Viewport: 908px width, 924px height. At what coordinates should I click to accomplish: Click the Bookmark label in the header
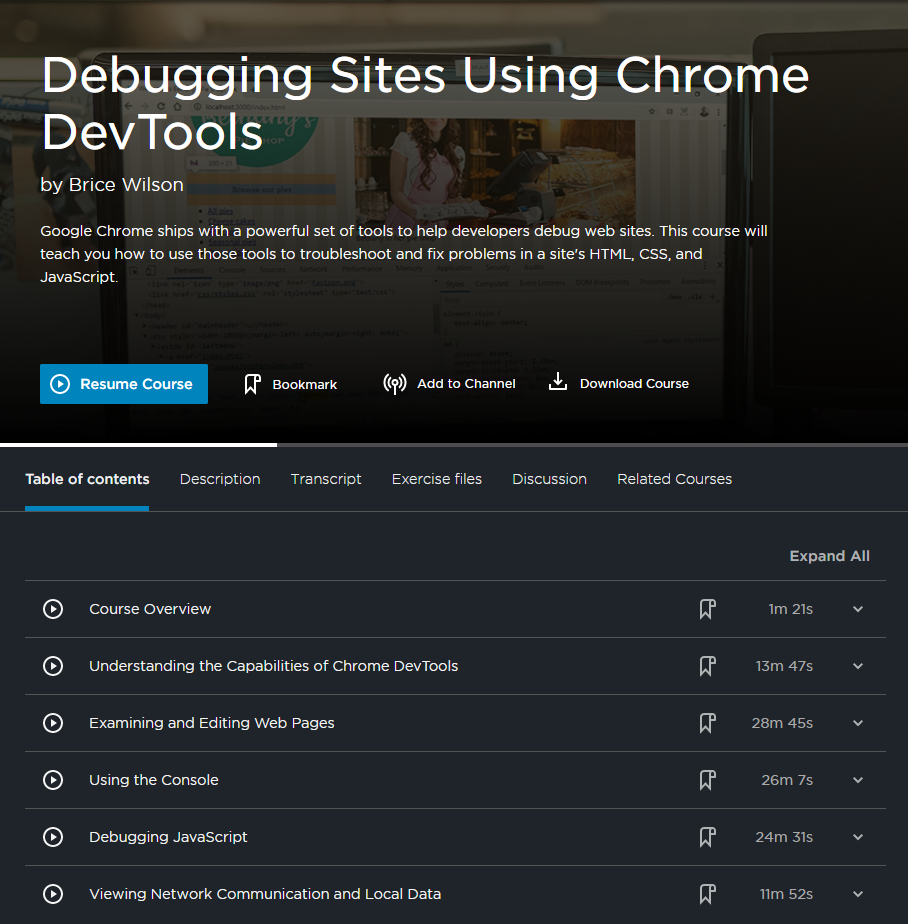point(305,384)
